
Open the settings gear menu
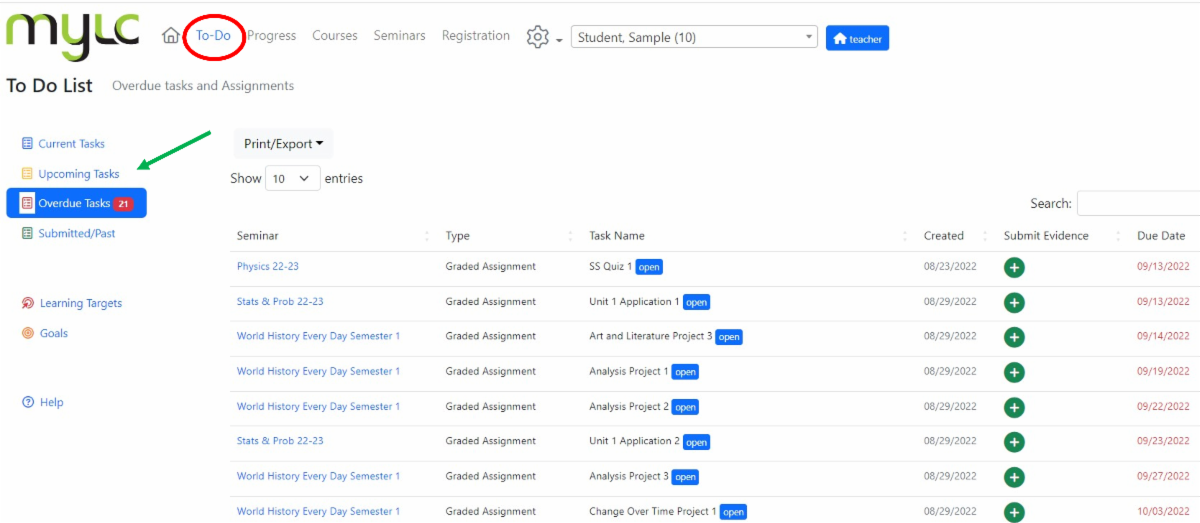[538, 37]
